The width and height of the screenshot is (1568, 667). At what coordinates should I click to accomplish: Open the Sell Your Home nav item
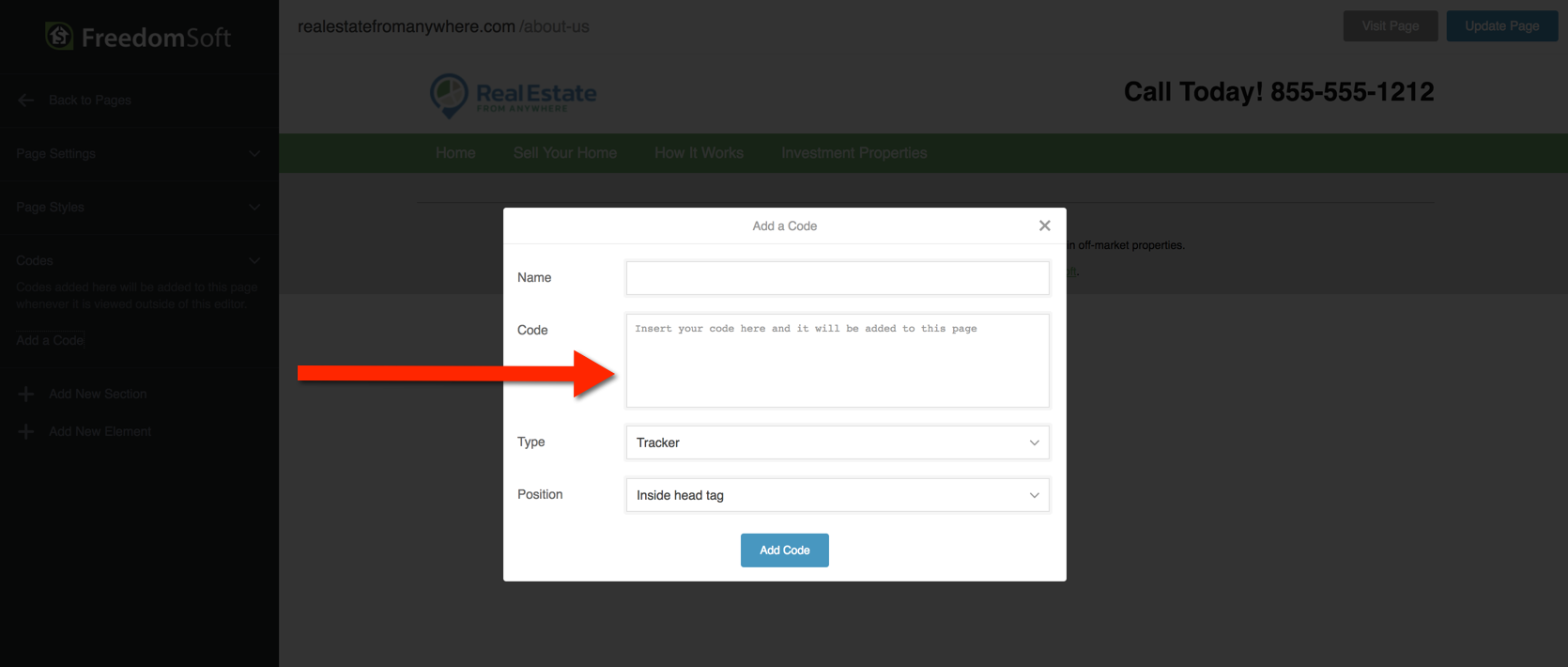pos(565,153)
